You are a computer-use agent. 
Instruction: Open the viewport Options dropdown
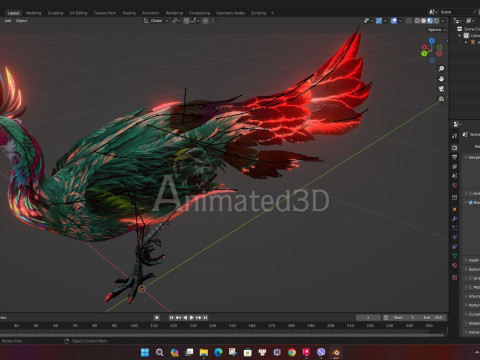coord(436,30)
